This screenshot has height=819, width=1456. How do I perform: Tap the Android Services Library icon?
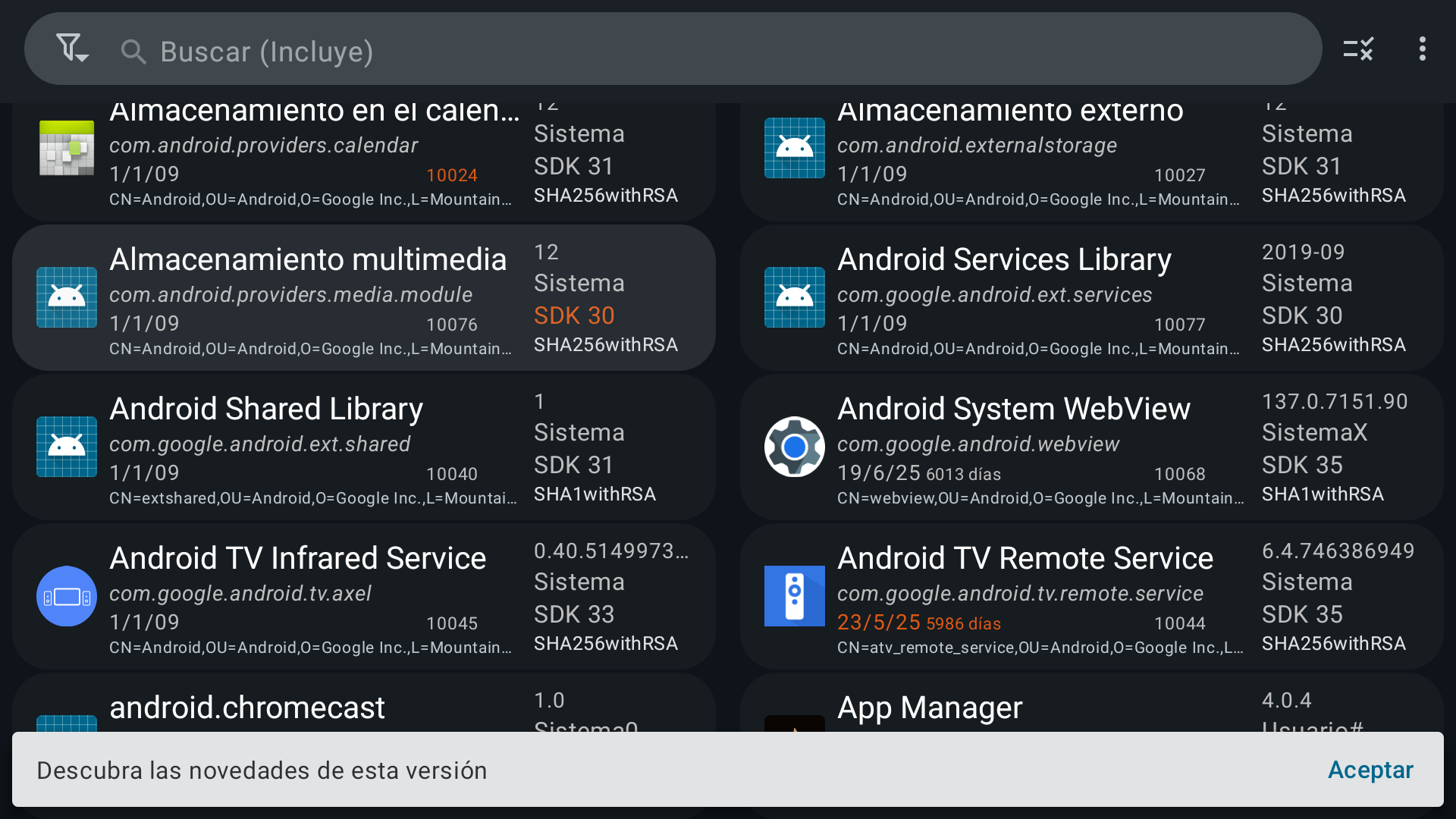(x=795, y=297)
